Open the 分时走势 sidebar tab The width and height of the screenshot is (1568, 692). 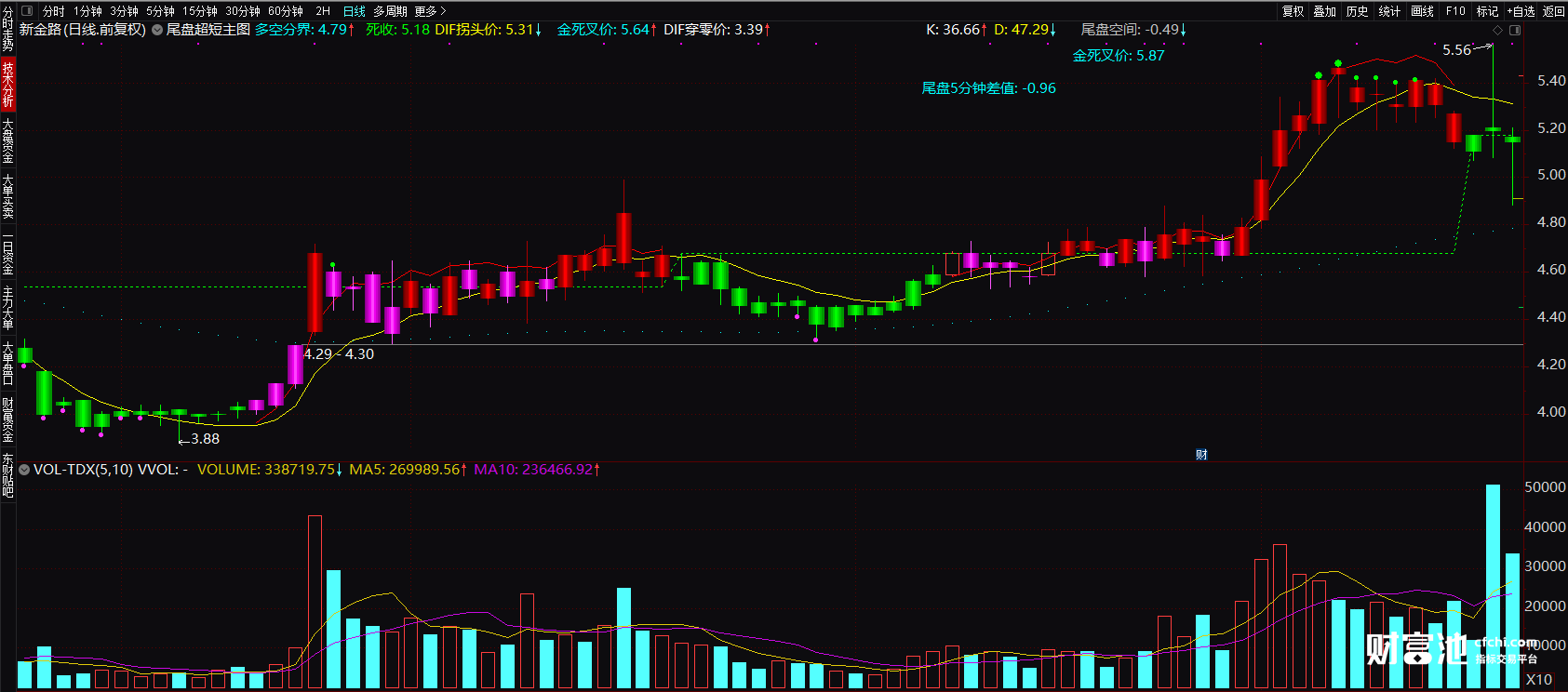click(x=7, y=29)
